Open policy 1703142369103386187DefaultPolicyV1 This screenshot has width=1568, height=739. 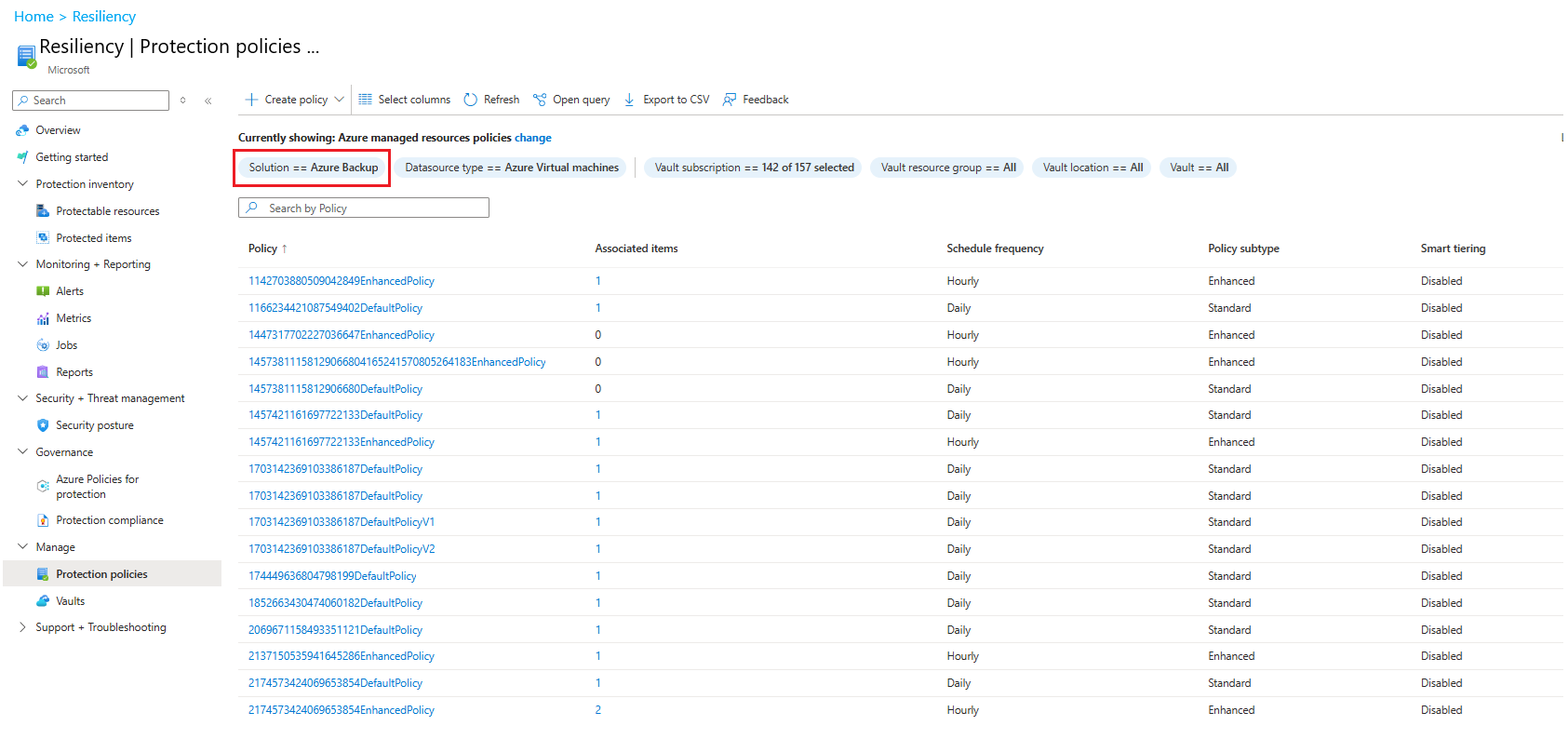coord(342,522)
